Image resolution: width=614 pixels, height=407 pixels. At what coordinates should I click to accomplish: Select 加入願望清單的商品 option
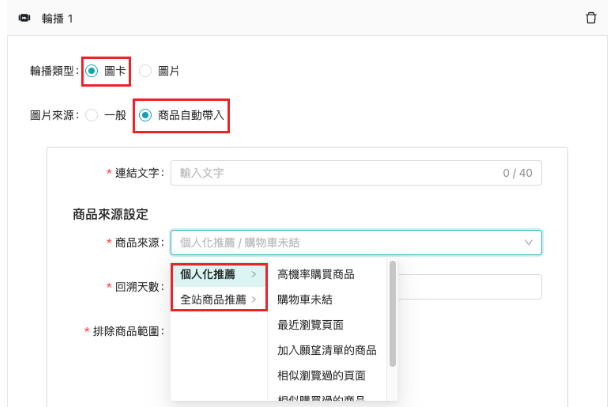[x=326, y=349]
